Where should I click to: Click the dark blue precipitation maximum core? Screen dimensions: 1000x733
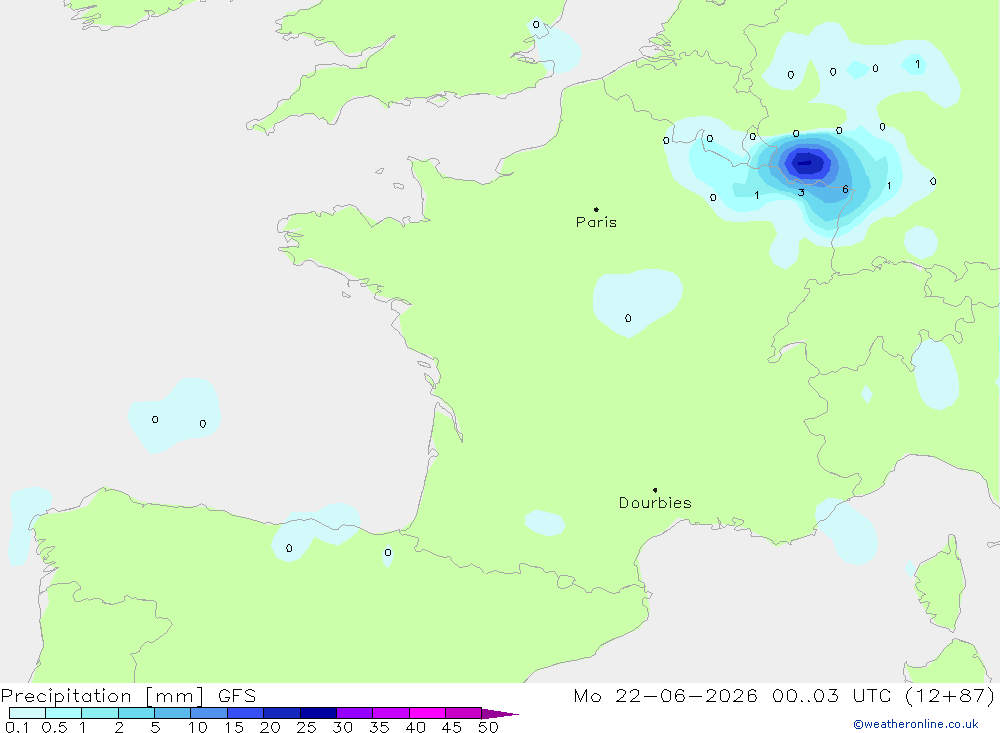[x=806, y=163]
